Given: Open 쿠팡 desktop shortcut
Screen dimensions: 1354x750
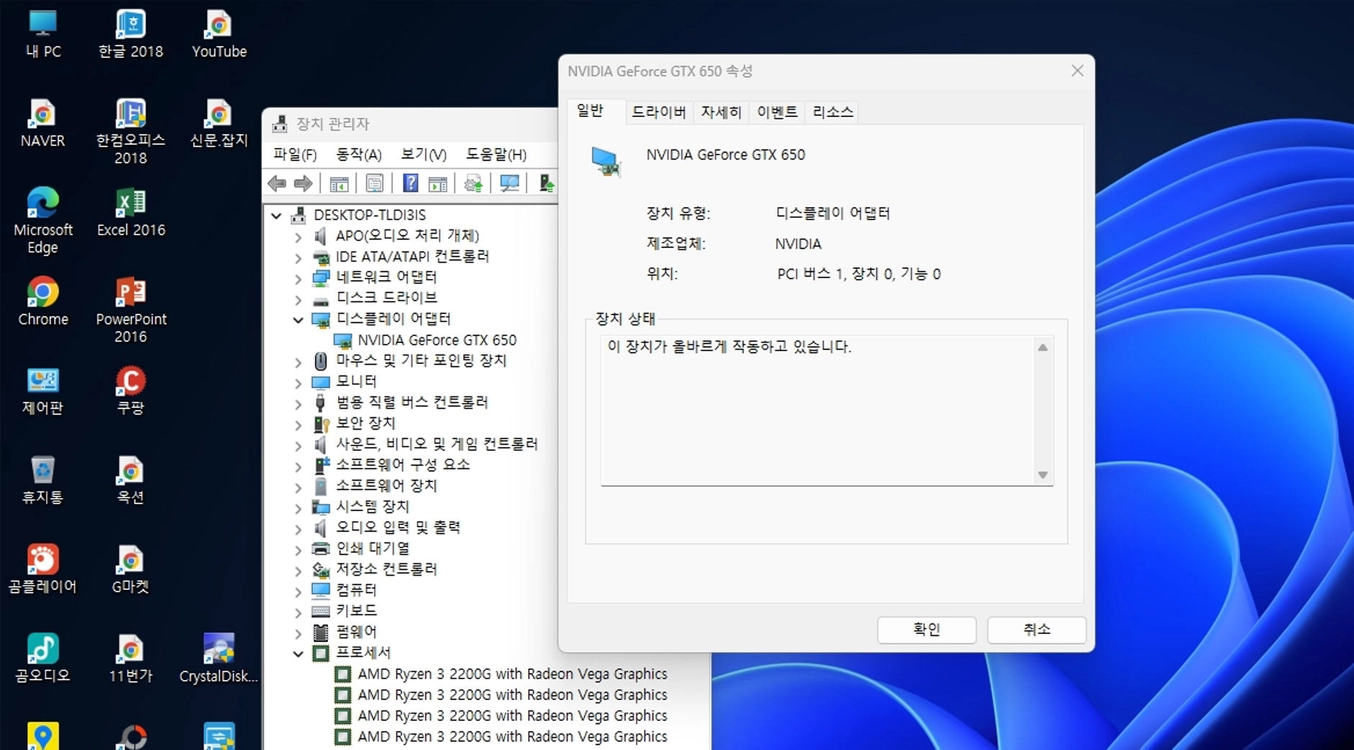Looking at the screenshot, I should 130,391.
